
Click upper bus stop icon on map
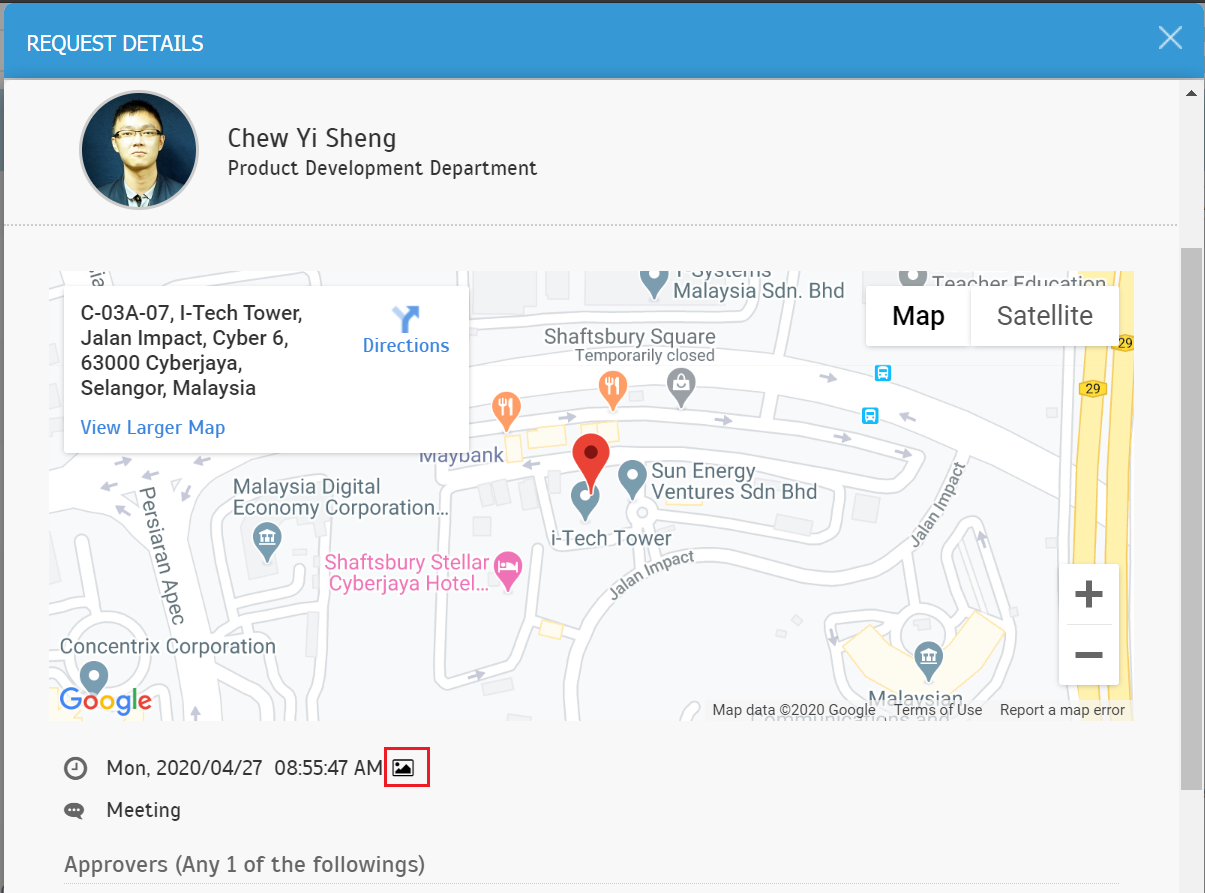pyautogui.click(x=883, y=373)
